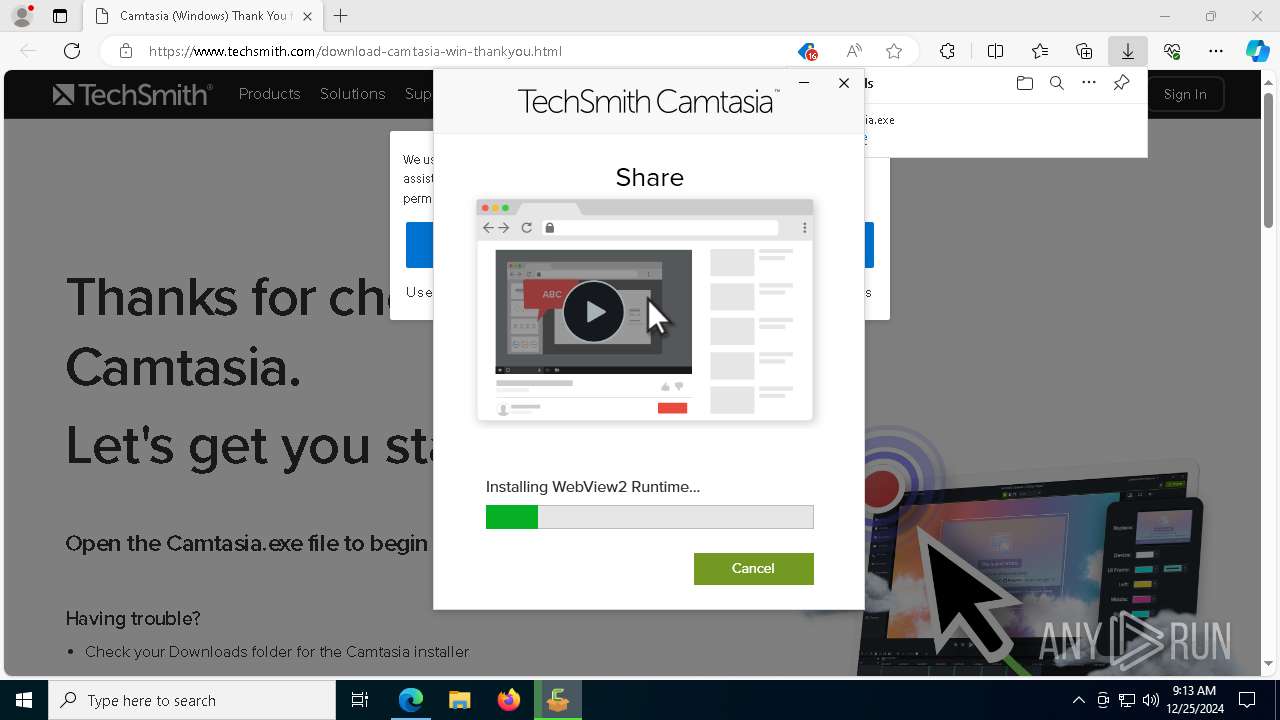
Task: Click Sign In on TechSmith site
Action: click(x=1185, y=94)
